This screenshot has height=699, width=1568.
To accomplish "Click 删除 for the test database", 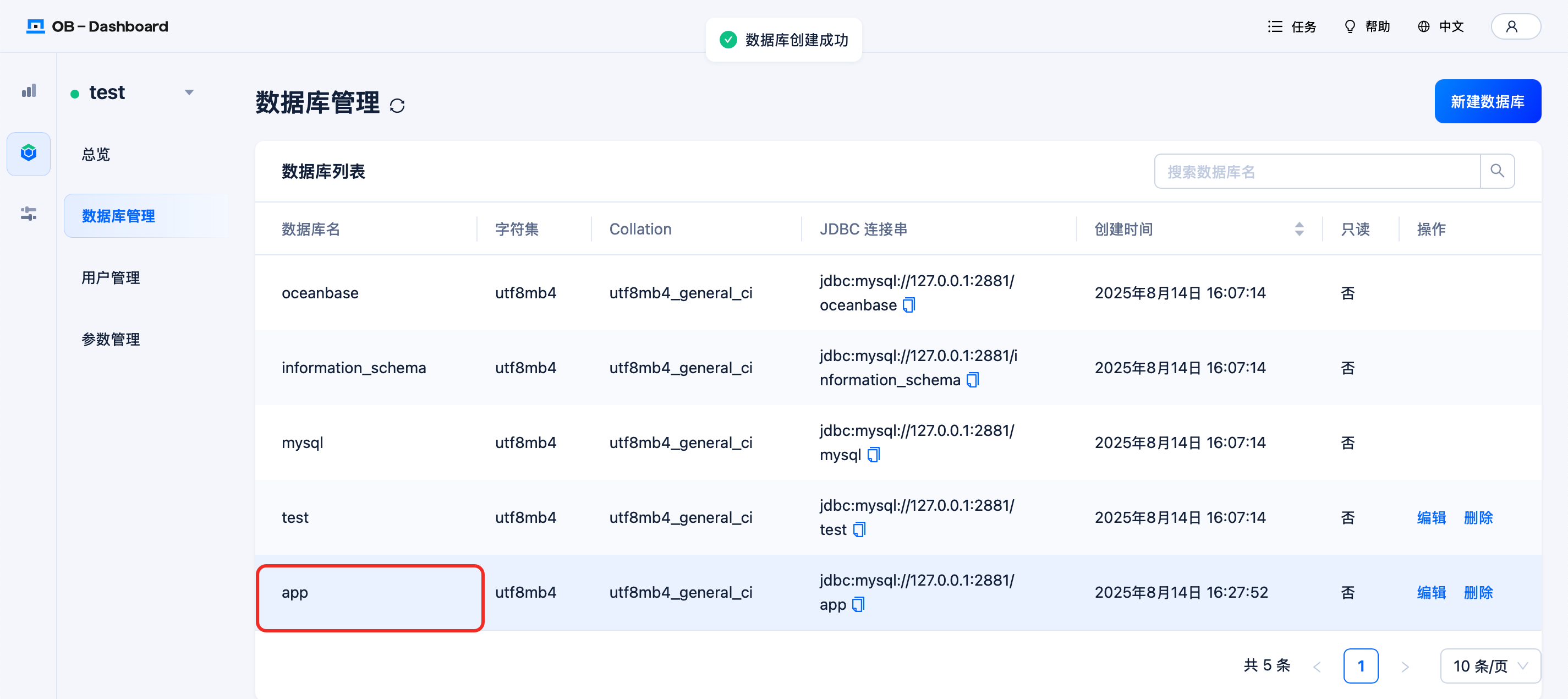I will (x=1478, y=517).
